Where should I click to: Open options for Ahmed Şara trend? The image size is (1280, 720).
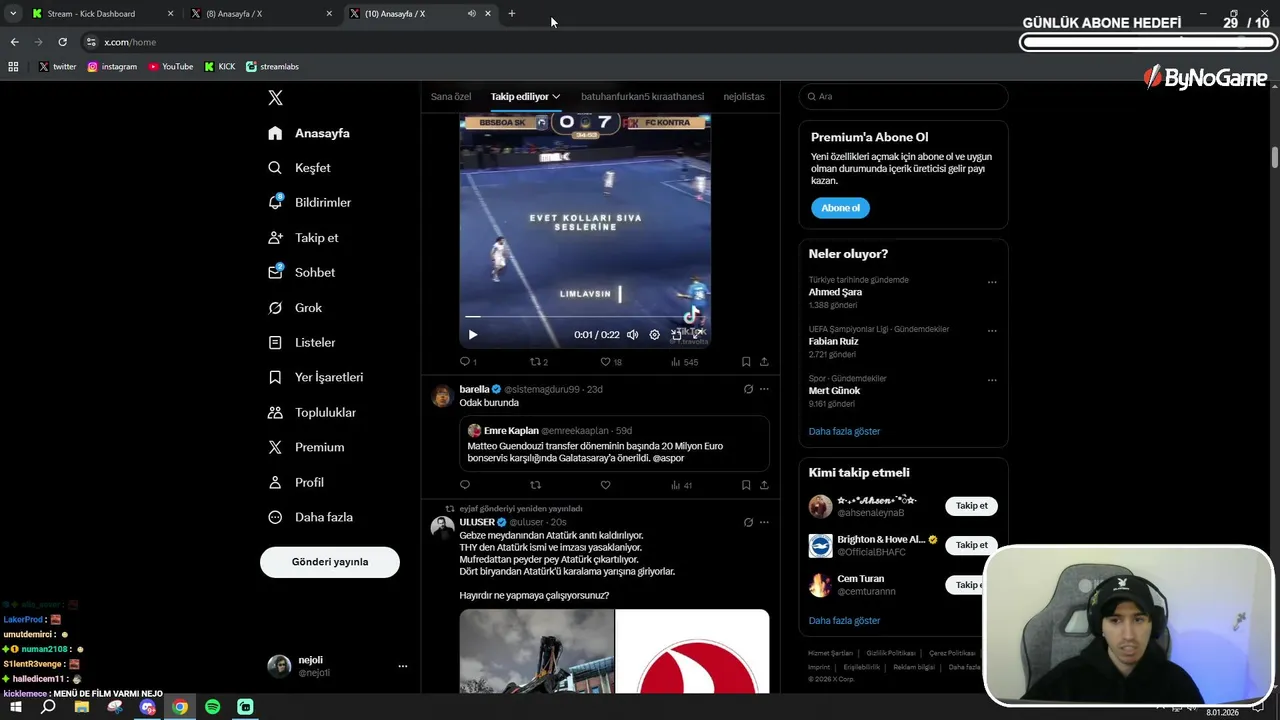992,282
